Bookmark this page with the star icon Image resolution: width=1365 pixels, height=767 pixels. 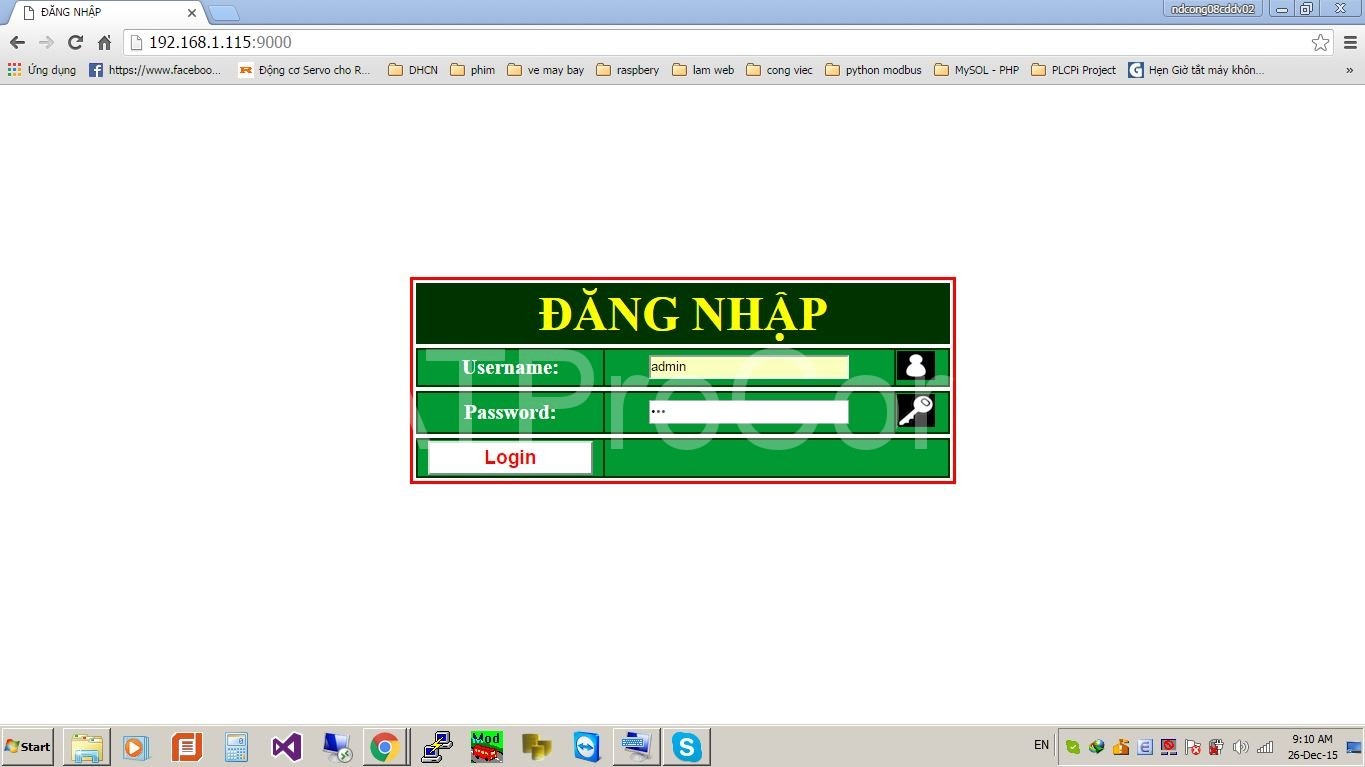(x=1320, y=42)
